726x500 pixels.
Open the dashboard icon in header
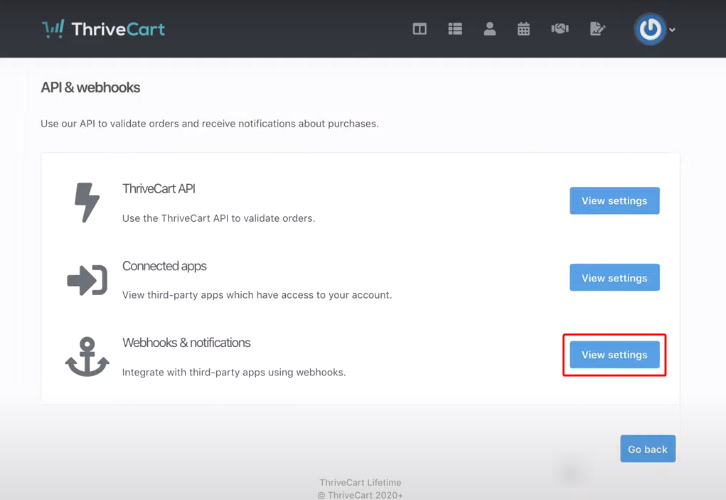pyautogui.click(x=419, y=29)
